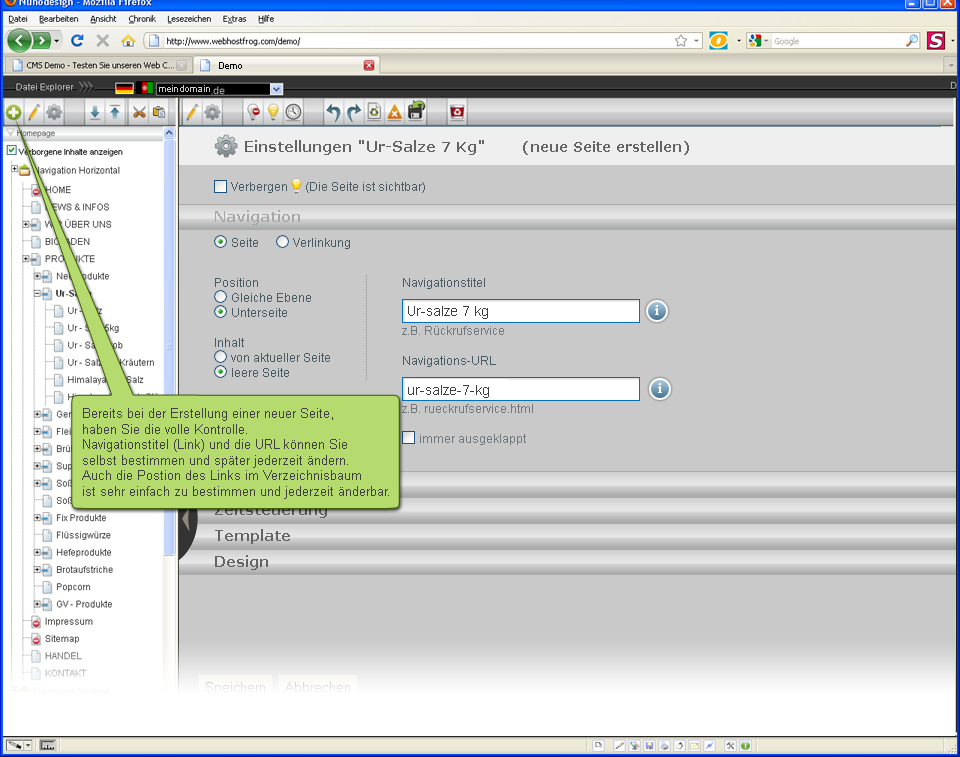
Task: Click the scissors cut icon
Action: click(x=139, y=112)
